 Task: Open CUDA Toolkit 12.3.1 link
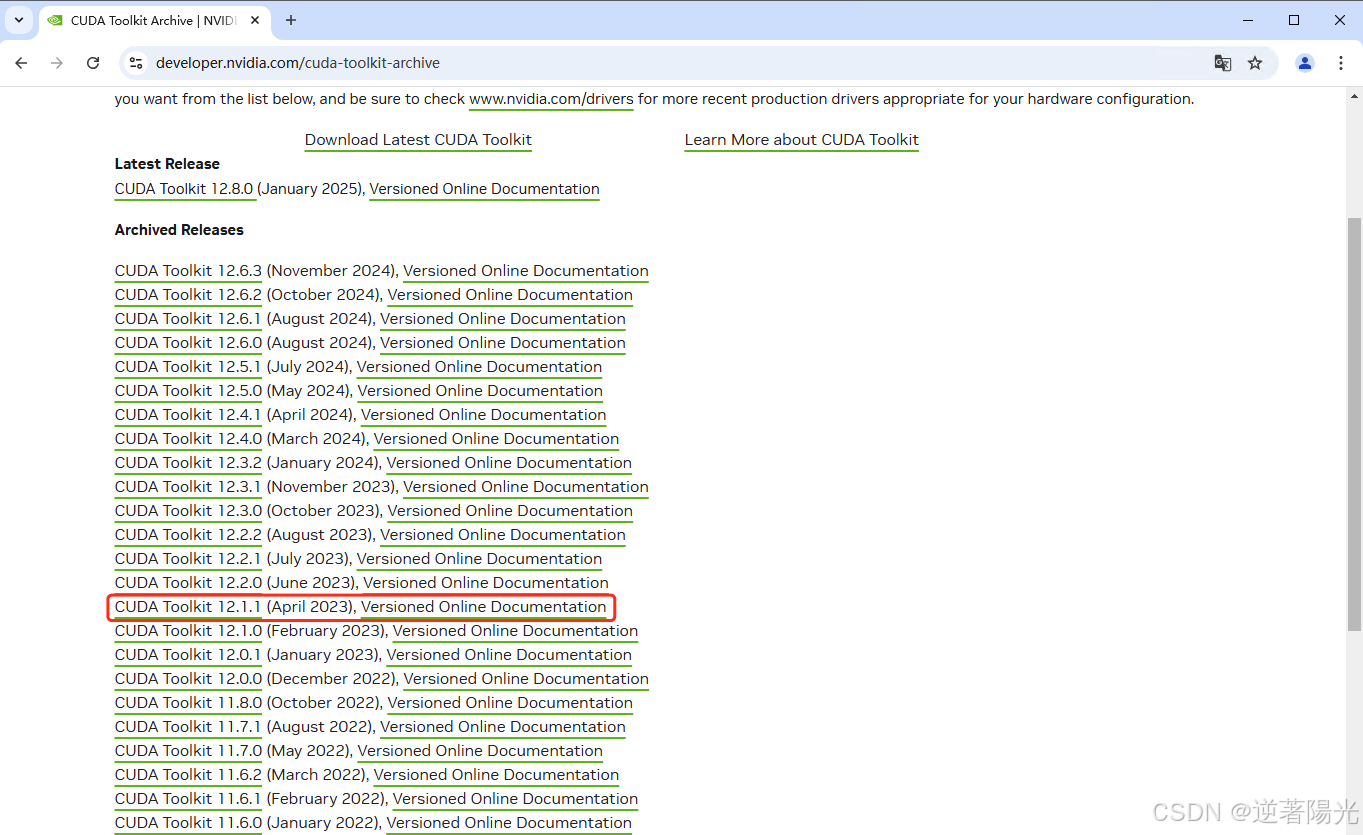(188, 487)
